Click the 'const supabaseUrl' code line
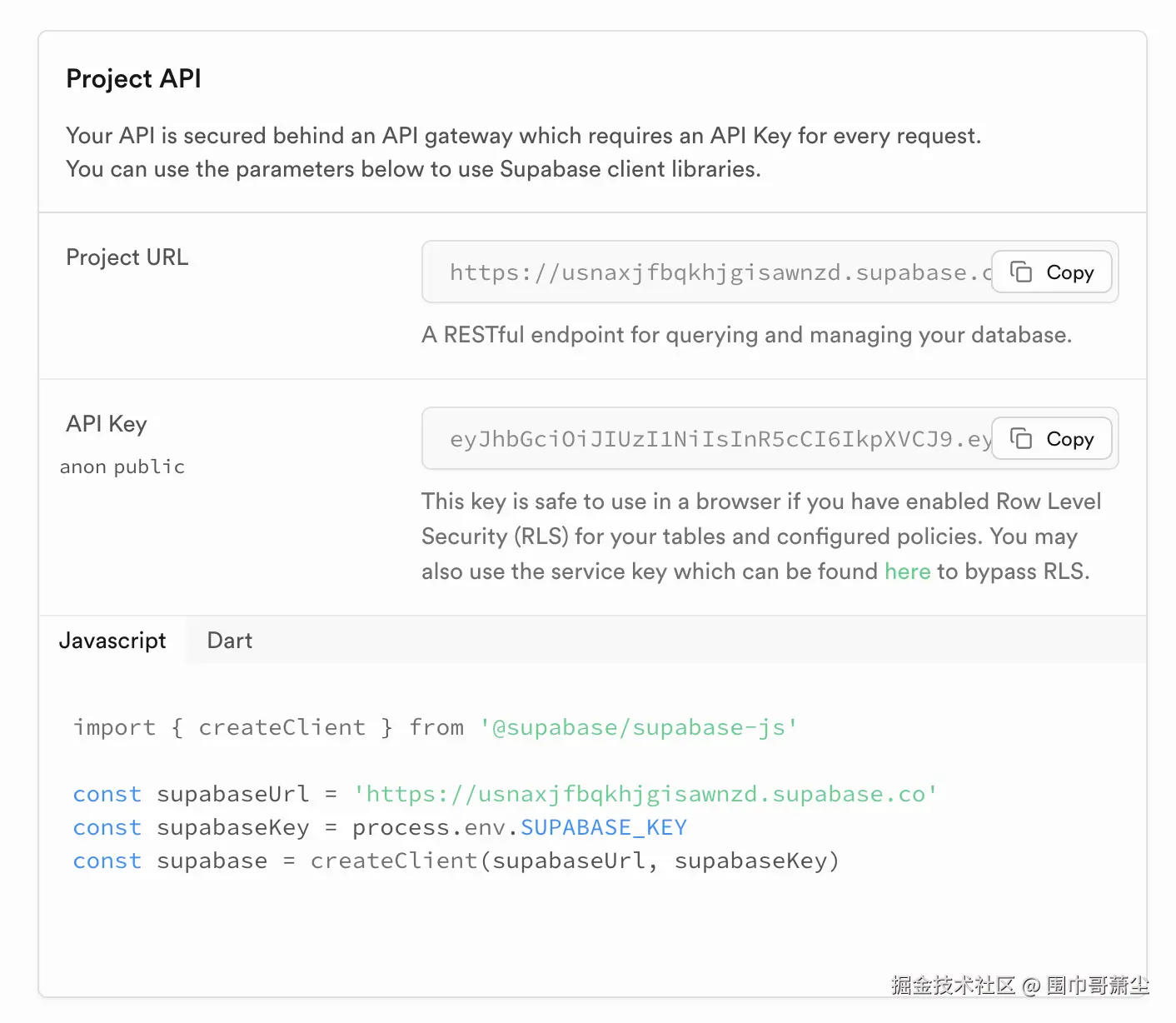1176x1023 pixels. [x=506, y=794]
